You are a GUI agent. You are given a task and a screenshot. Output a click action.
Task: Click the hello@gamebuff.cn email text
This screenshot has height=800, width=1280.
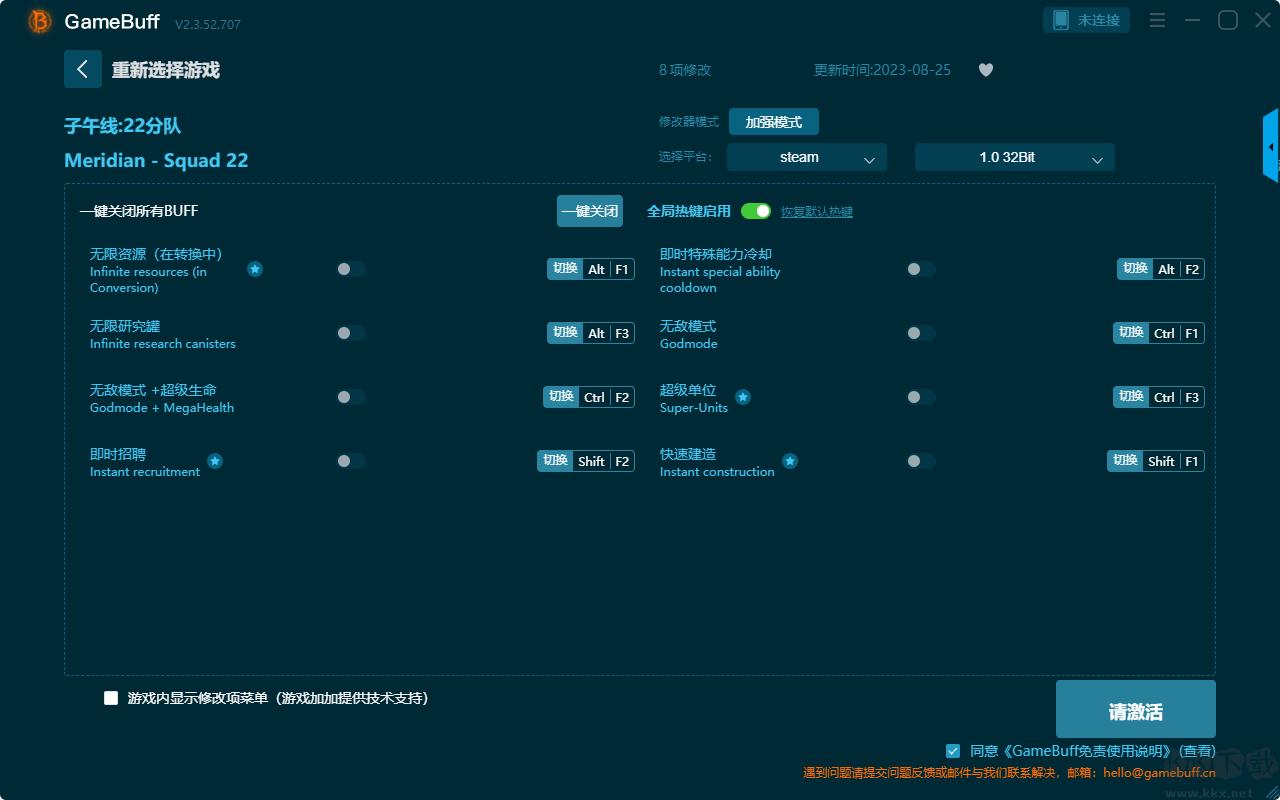coord(1159,772)
